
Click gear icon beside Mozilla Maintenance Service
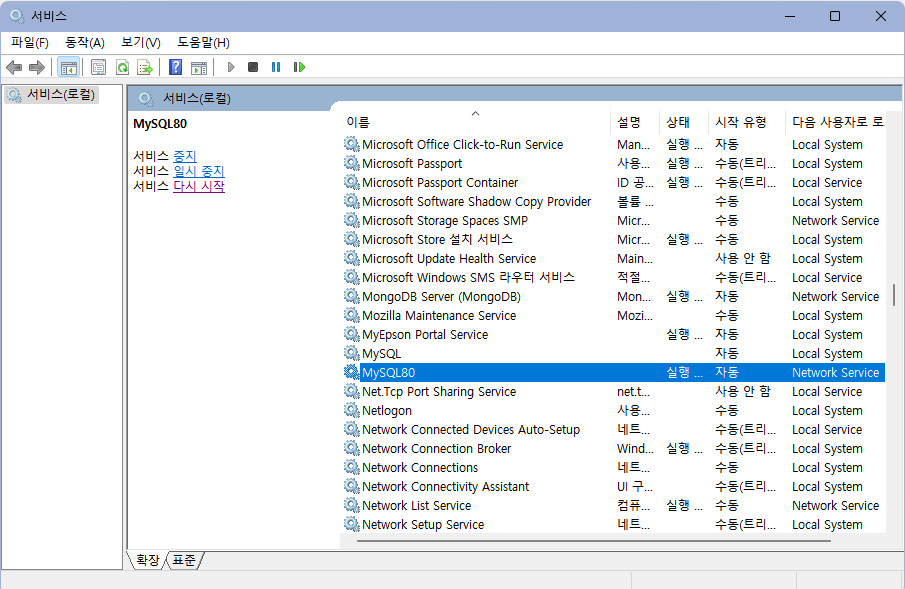(x=351, y=315)
